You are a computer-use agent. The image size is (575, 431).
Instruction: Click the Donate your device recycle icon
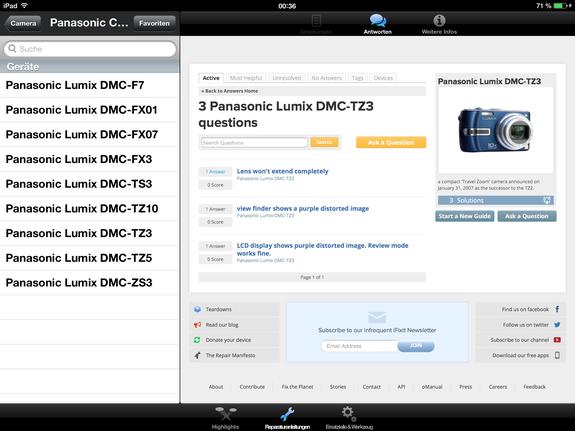tap(197, 340)
